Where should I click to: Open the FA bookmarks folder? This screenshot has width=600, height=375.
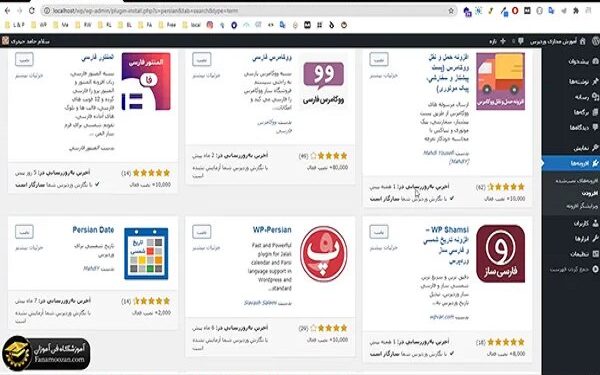pos(145,25)
